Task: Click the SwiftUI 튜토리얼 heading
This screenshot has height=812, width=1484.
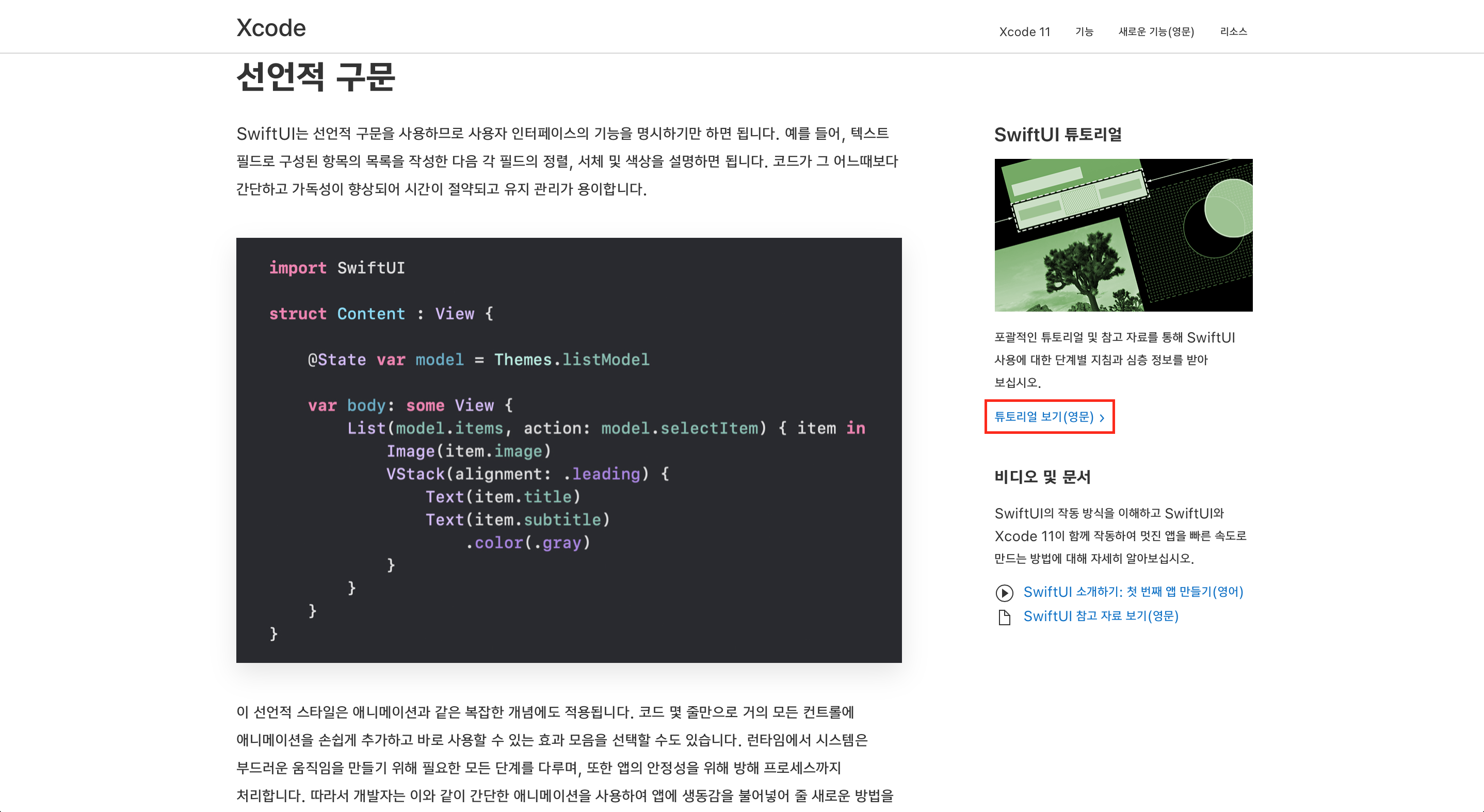Action: click(1058, 135)
